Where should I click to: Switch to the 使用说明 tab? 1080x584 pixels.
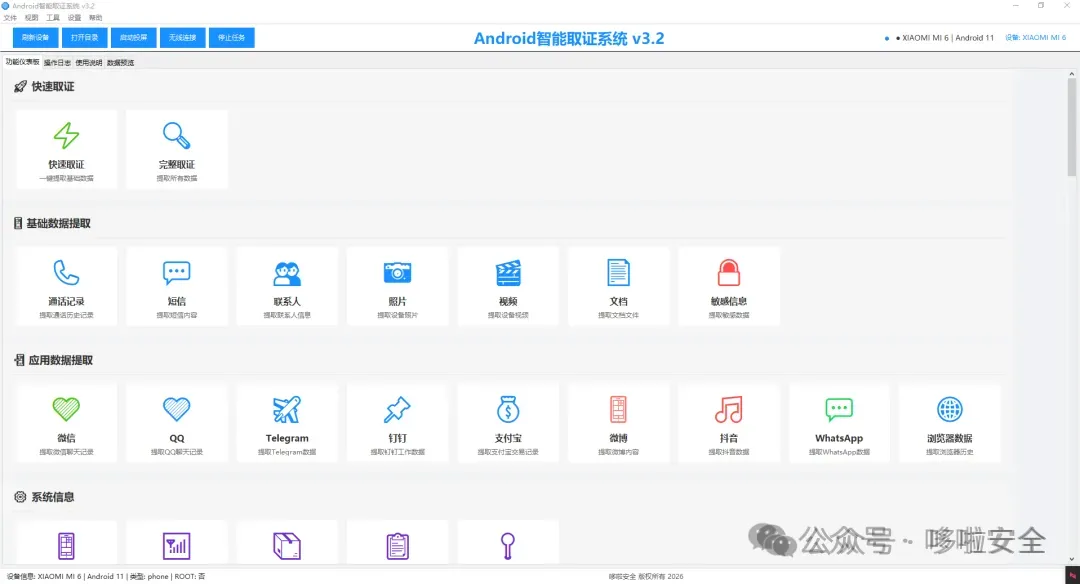pyautogui.click(x=89, y=63)
